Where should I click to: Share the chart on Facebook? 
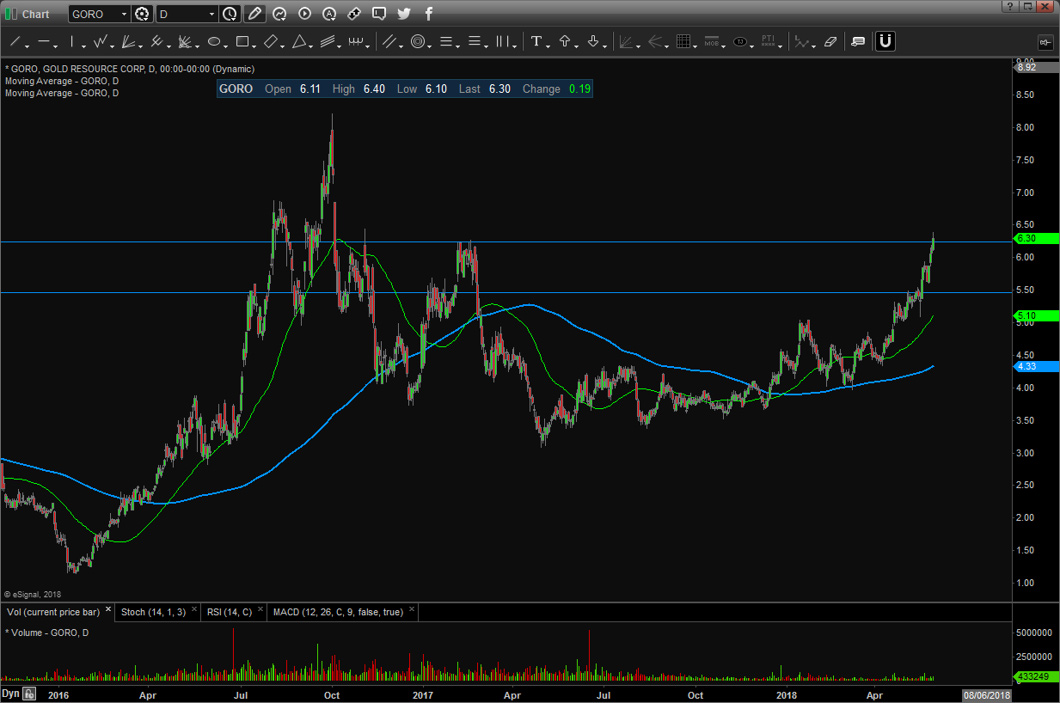click(429, 14)
